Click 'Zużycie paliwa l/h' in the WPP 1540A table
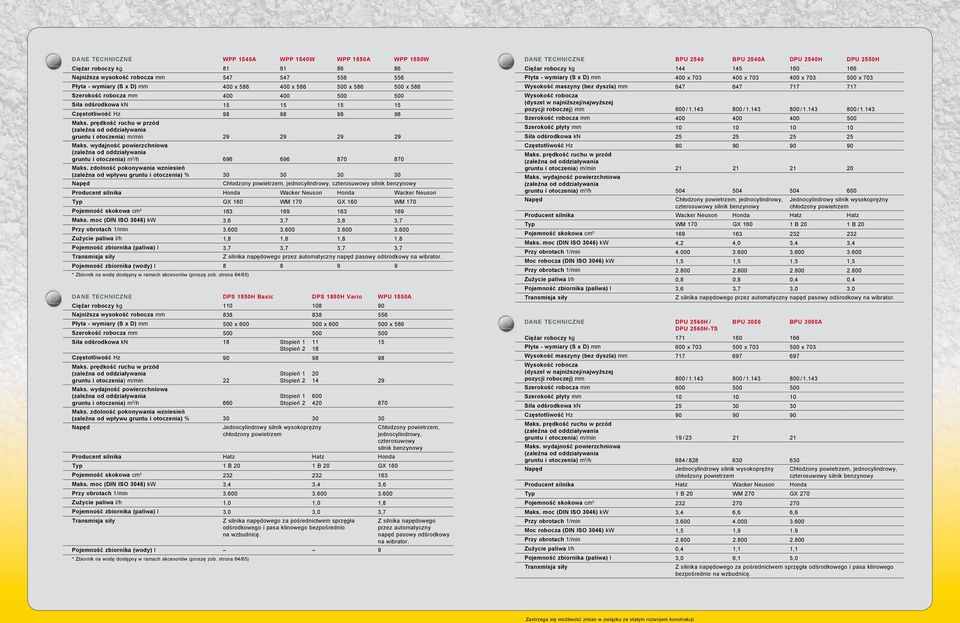This screenshot has height=623, width=960. [x=96, y=239]
